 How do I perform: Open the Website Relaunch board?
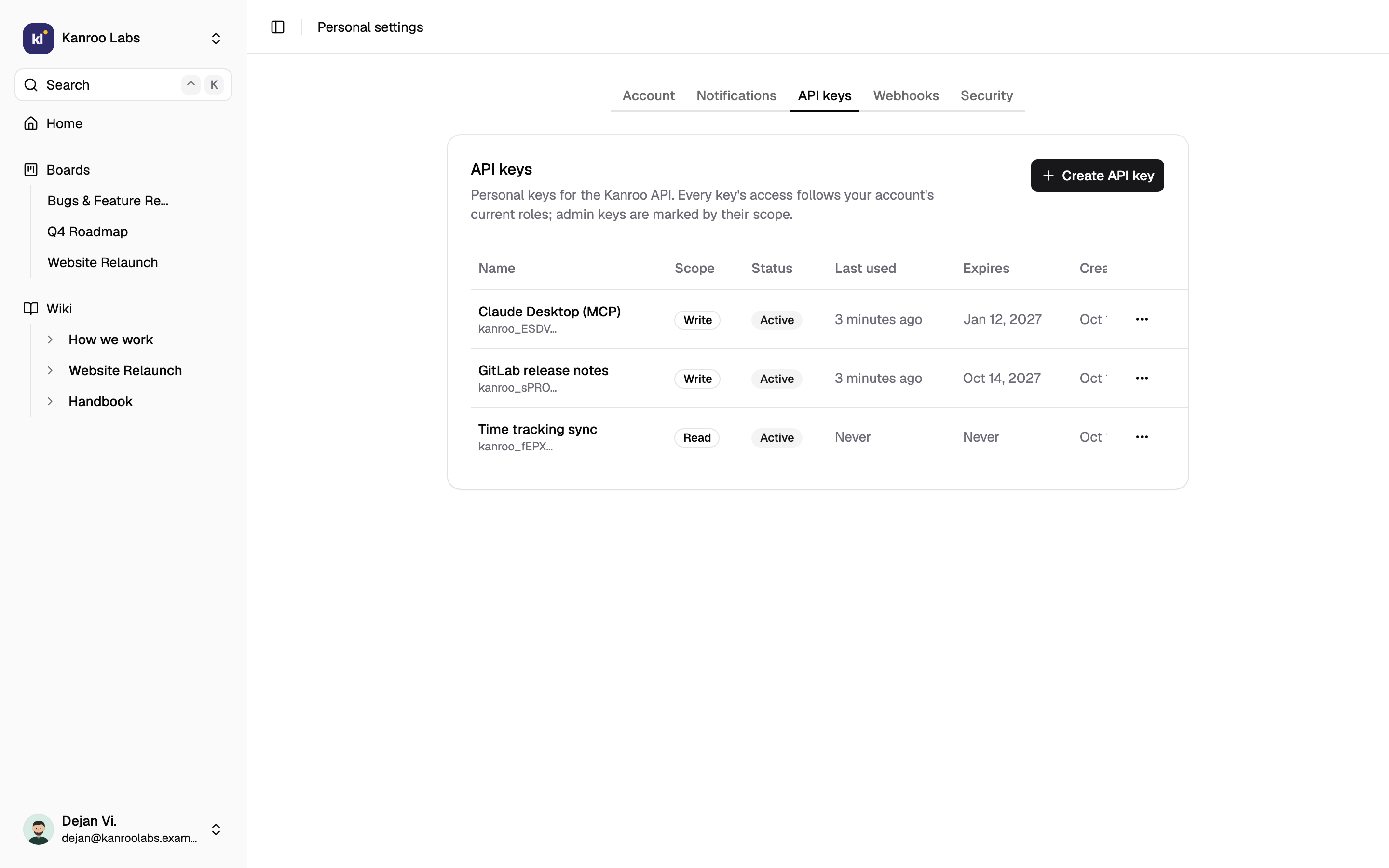pos(103,262)
